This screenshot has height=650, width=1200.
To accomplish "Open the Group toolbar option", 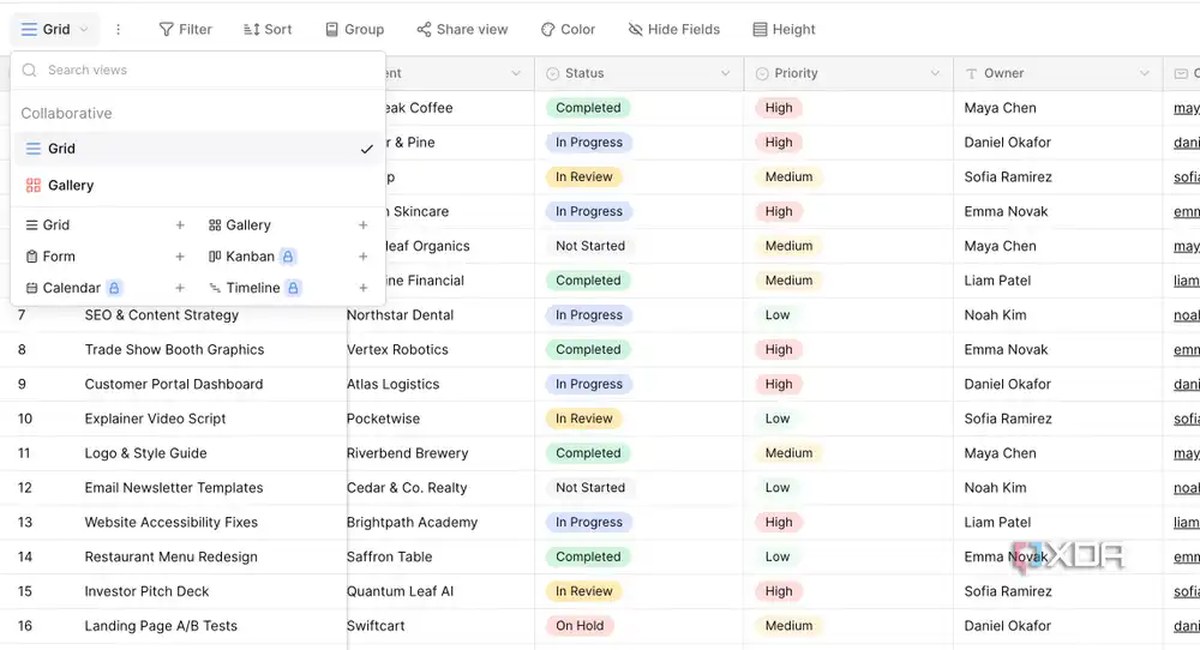I will pyautogui.click(x=354, y=30).
